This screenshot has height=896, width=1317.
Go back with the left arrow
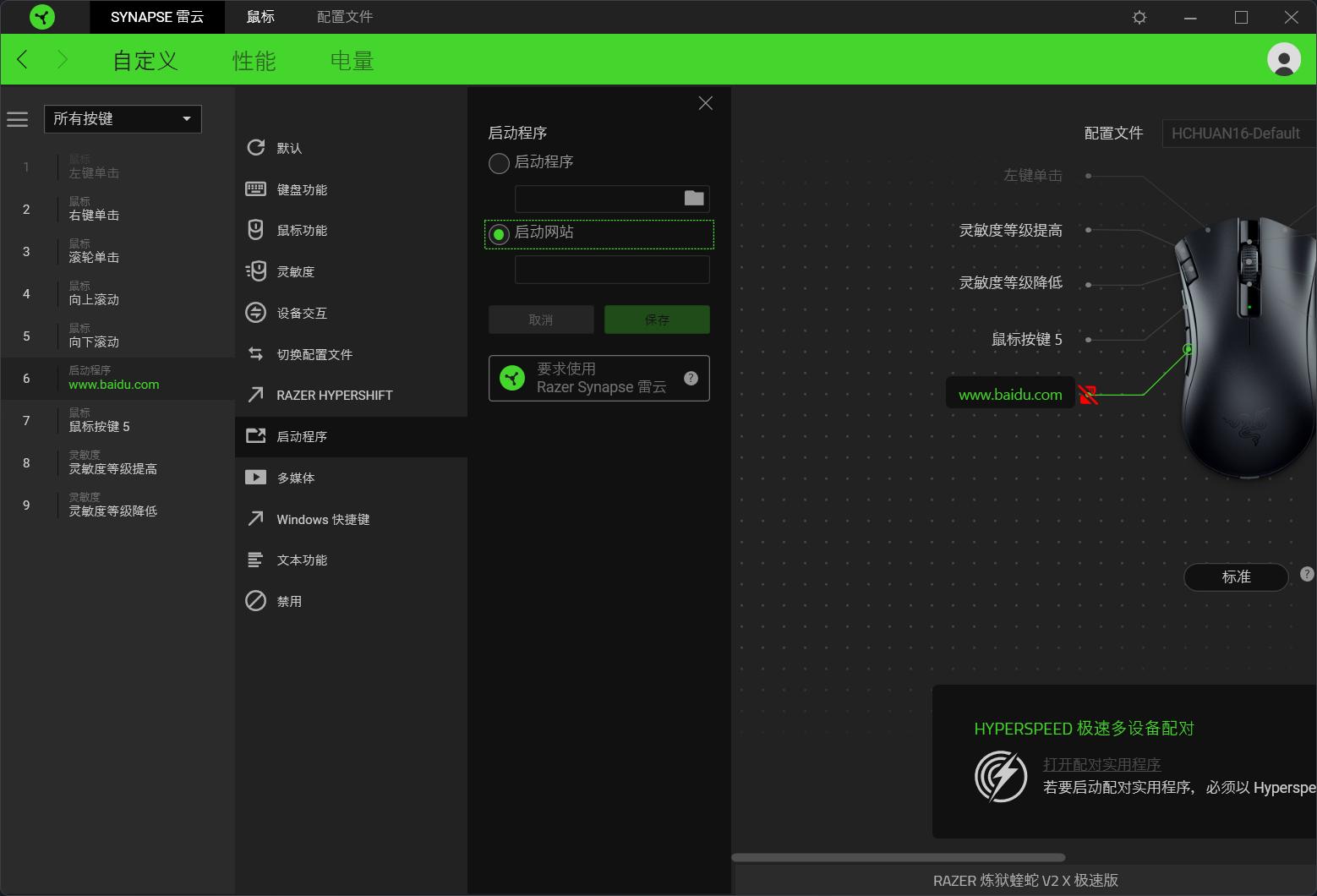23,59
